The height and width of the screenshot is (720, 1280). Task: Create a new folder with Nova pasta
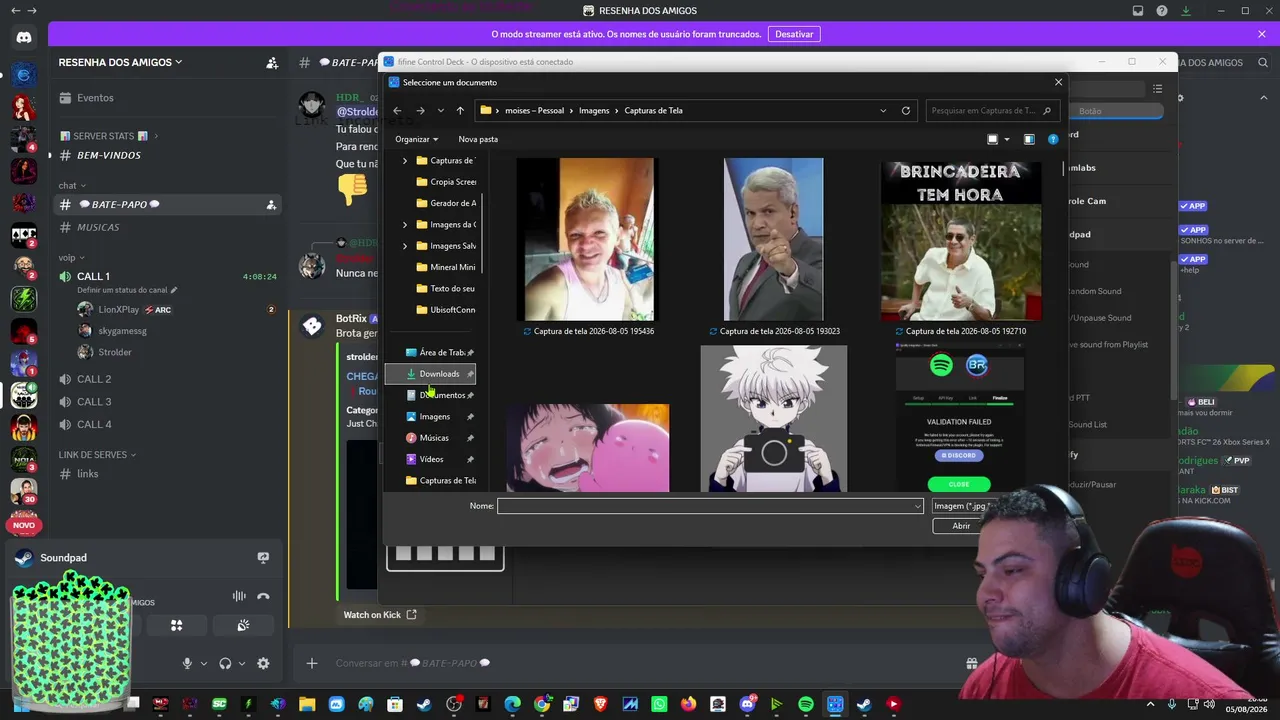pos(478,139)
